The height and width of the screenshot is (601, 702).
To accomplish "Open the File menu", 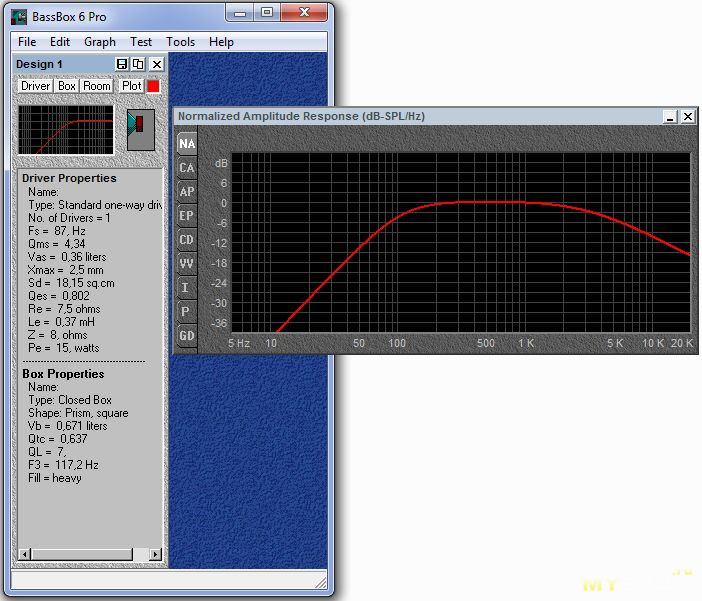I will coord(27,42).
